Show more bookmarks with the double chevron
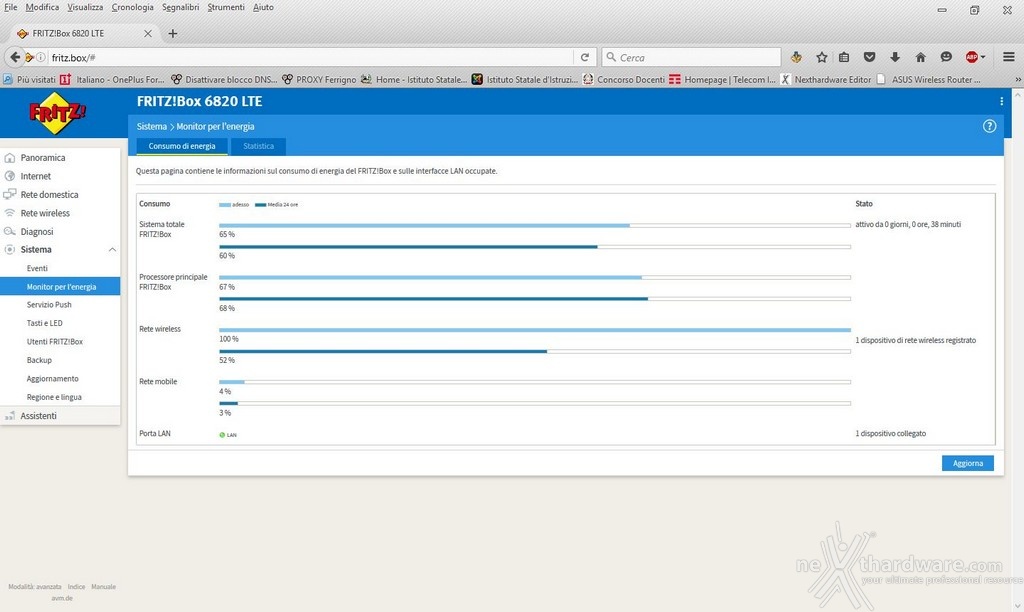 click(x=1017, y=79)
